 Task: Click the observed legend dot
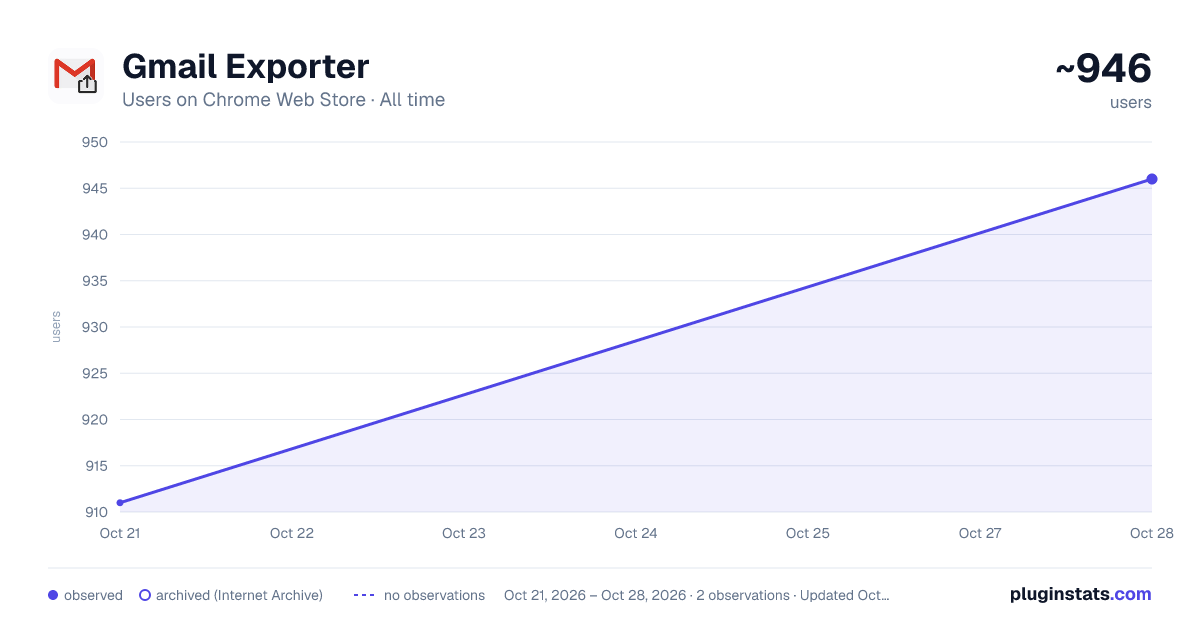point(53,595)
